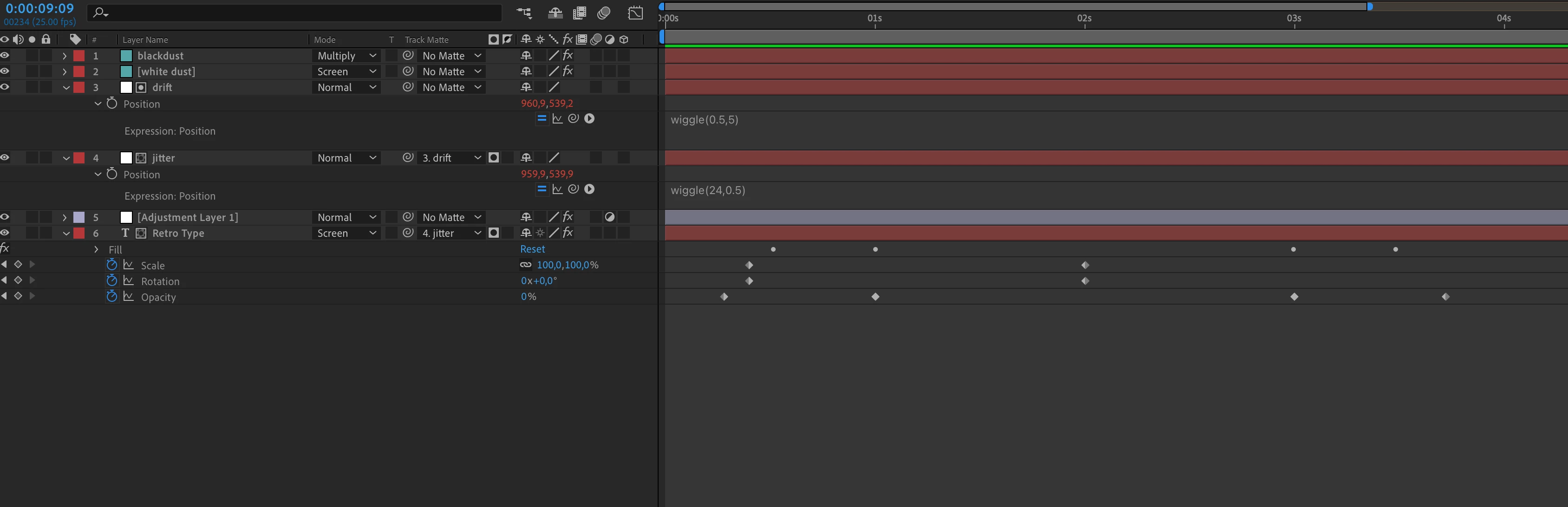Toggle visibility of Adjustment Layer 1
Viewport: 1568px width, 507px height.
[5, 217]
